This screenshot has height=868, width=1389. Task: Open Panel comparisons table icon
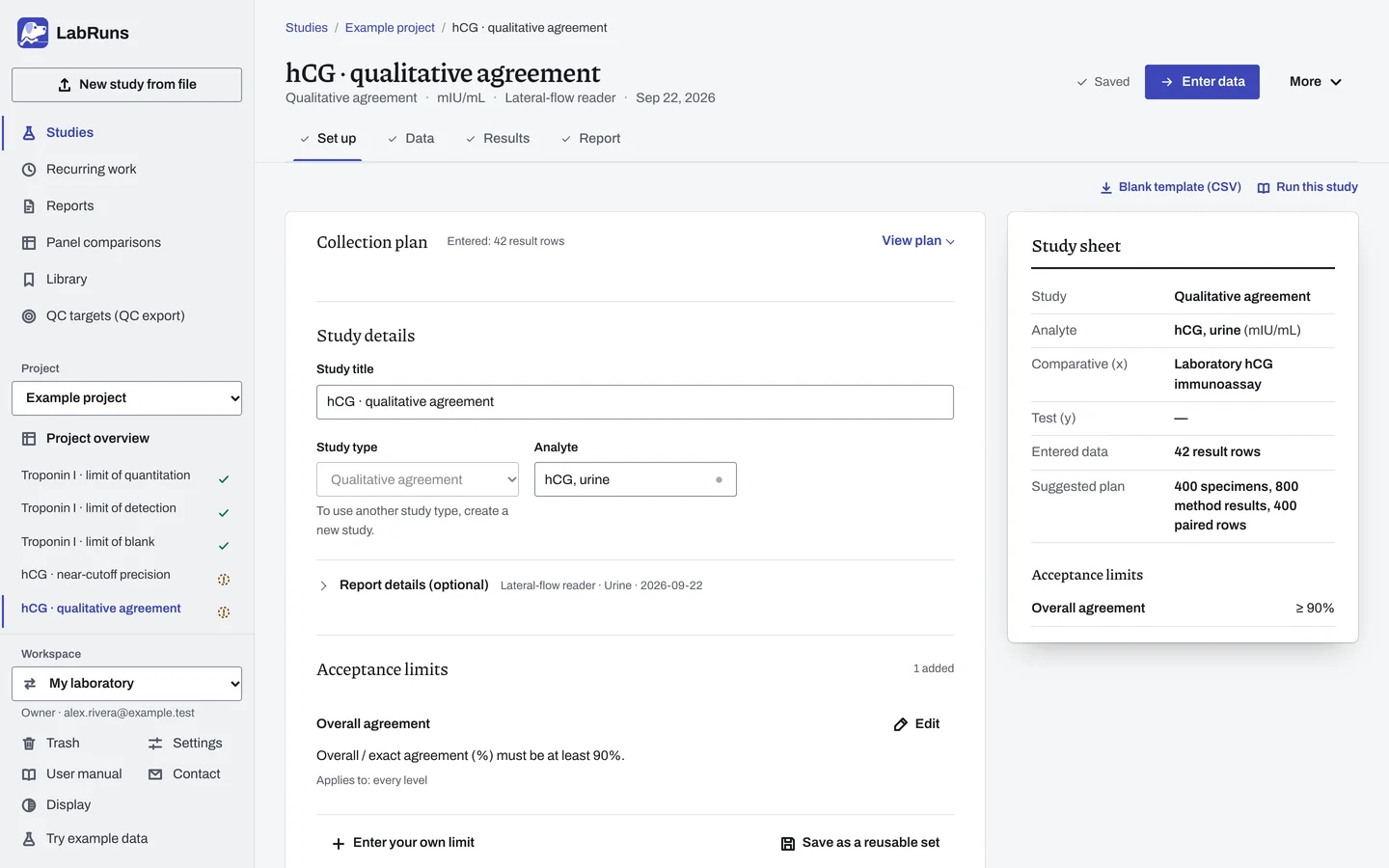click(29, 243)
